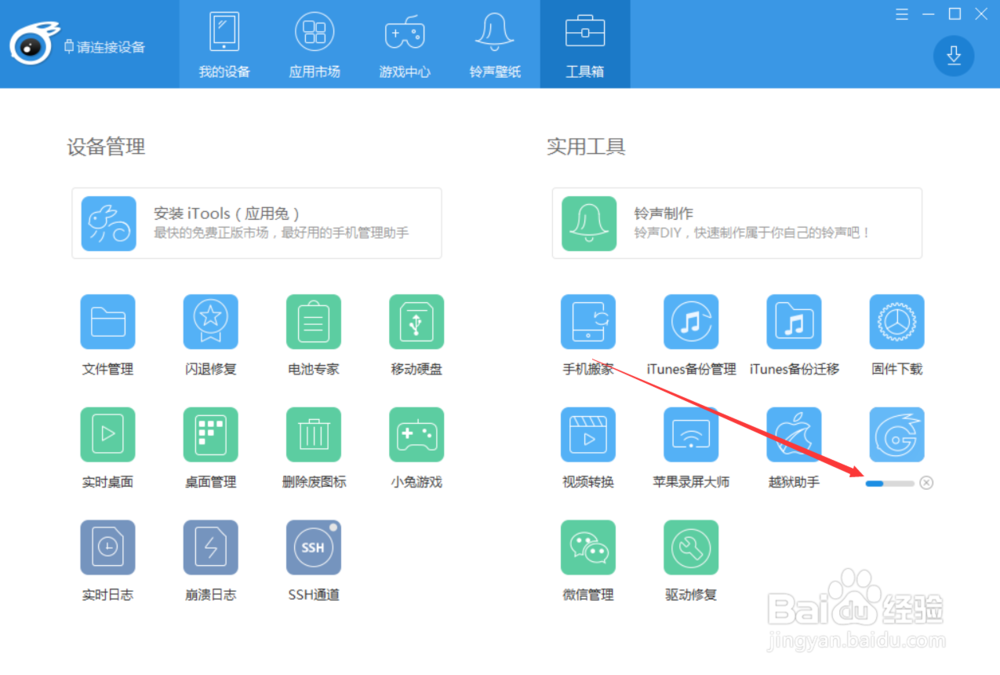
Task: Cancel the 越狱助手 download progress
Action: (926, 481)
